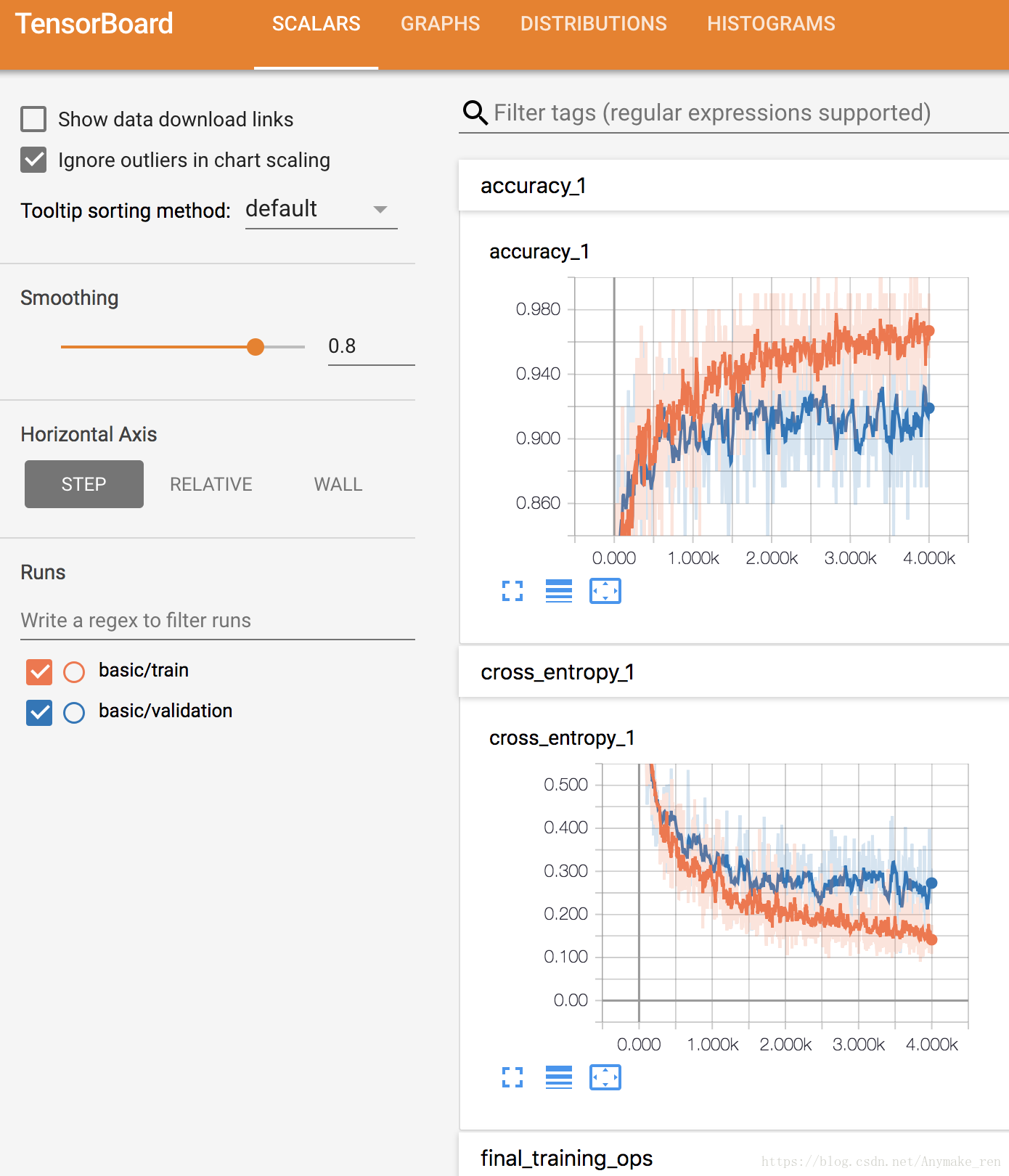Viewport: 1009px width, 1176px height.
Task: Uncheck the basic/train run checkbox
Action: (x=39, y=672)
